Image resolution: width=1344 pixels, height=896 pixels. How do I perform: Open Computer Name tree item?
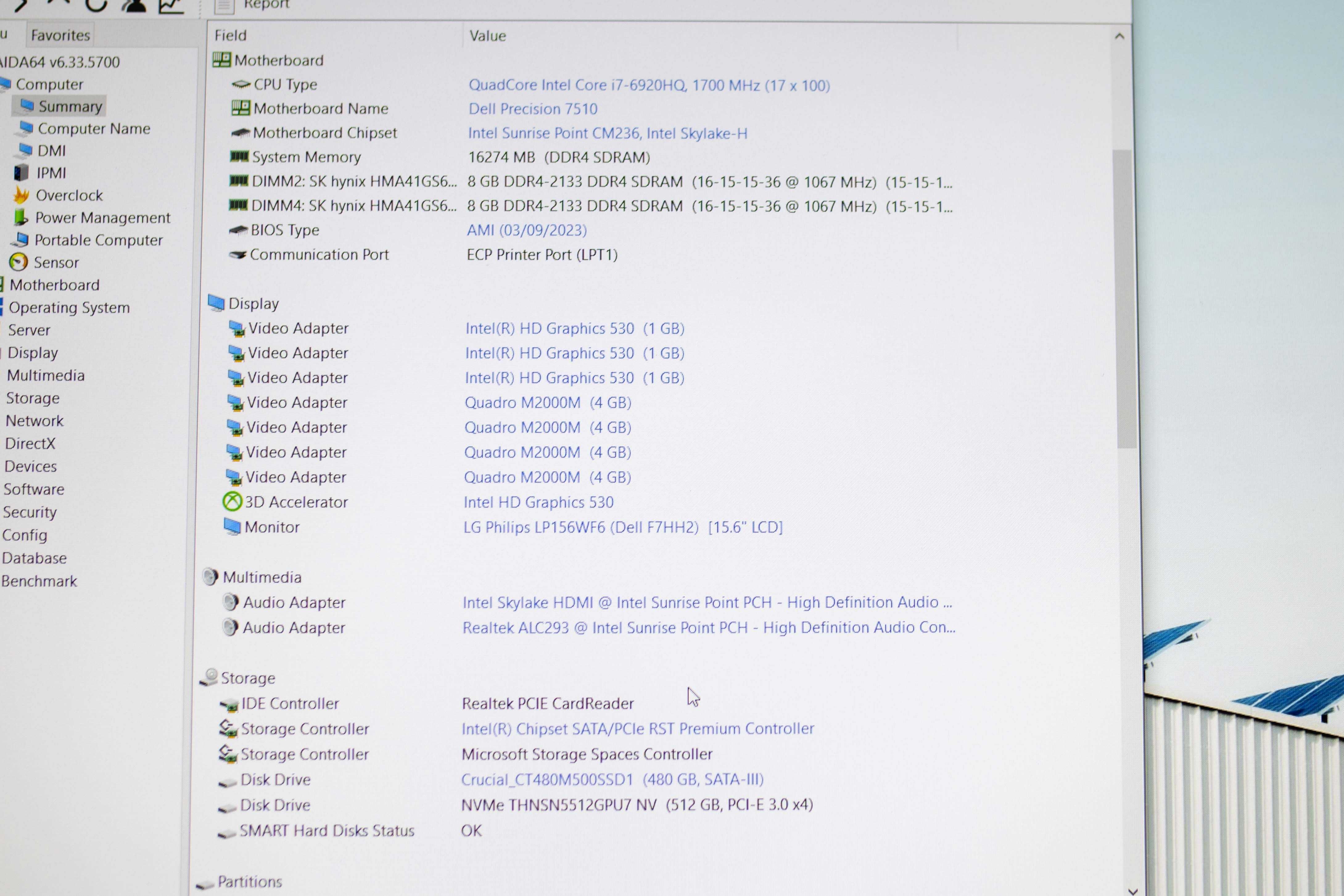(x=94, y=129)
